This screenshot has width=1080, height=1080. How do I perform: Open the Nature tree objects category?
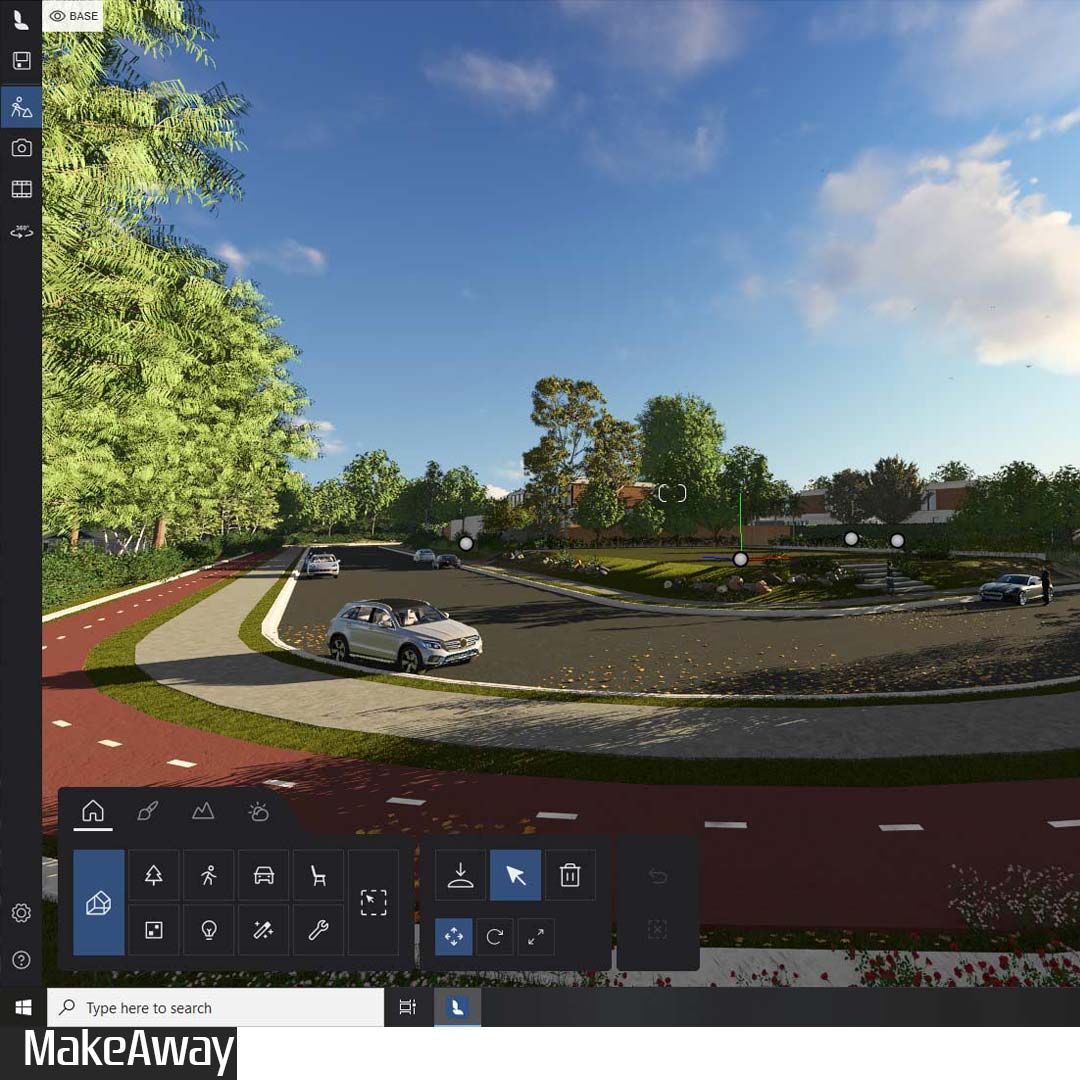pyautogui.click(x=153, y=876)
